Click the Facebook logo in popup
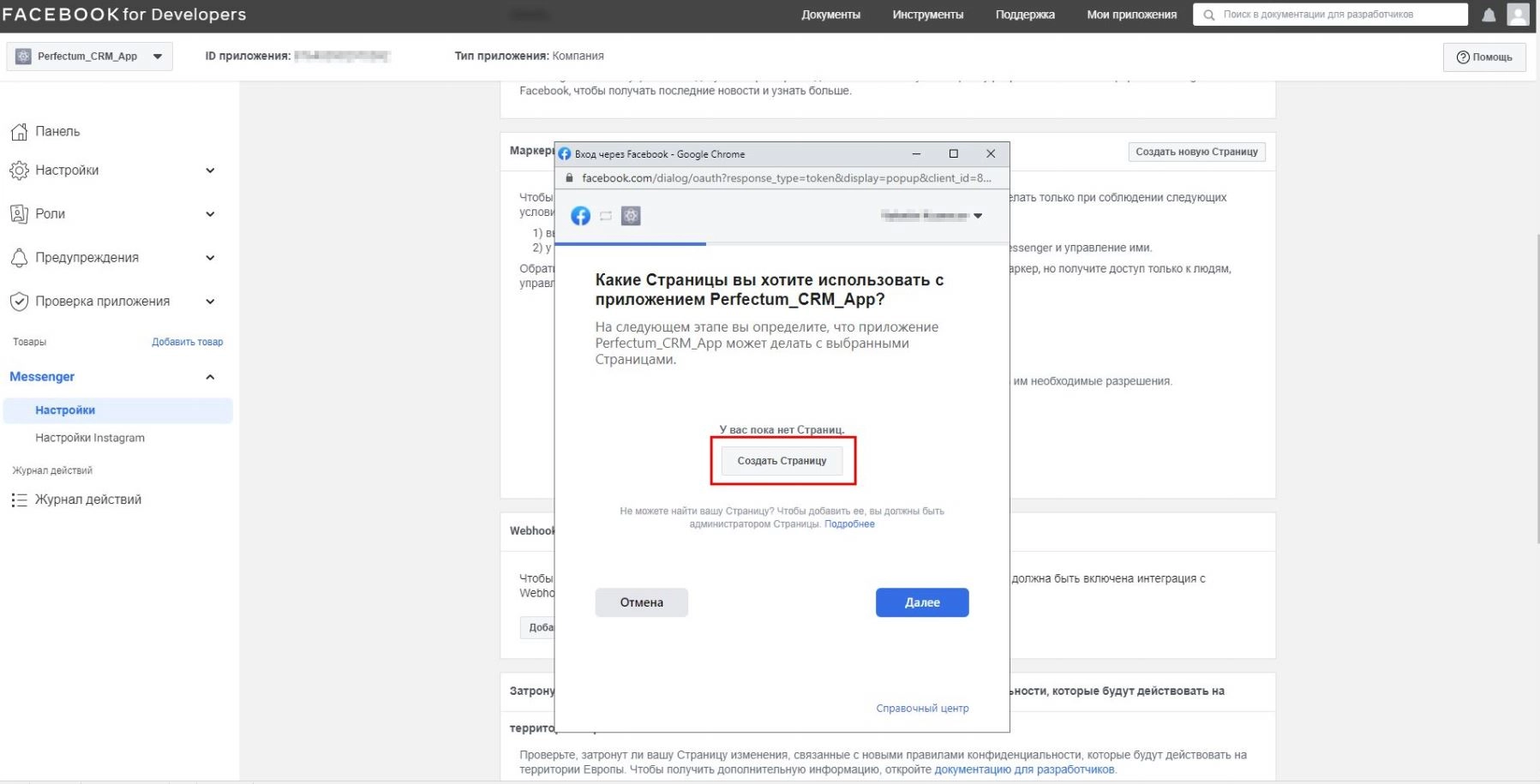This screenshot has height=784, width=1540. tap(581, 216)
